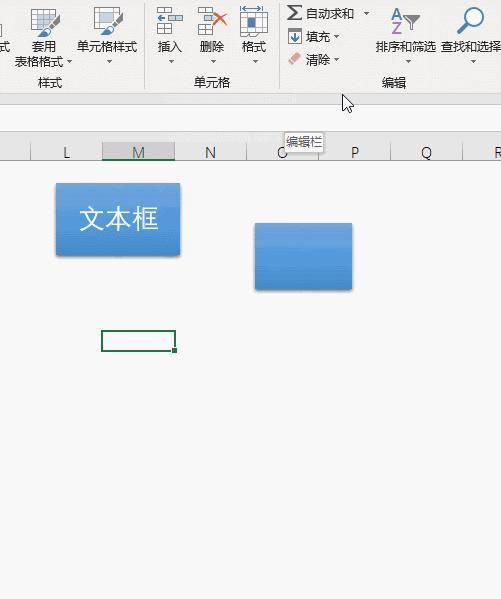Click the Cell Styles icon
The image size is (501, 599).
click(x=108, y=21)
